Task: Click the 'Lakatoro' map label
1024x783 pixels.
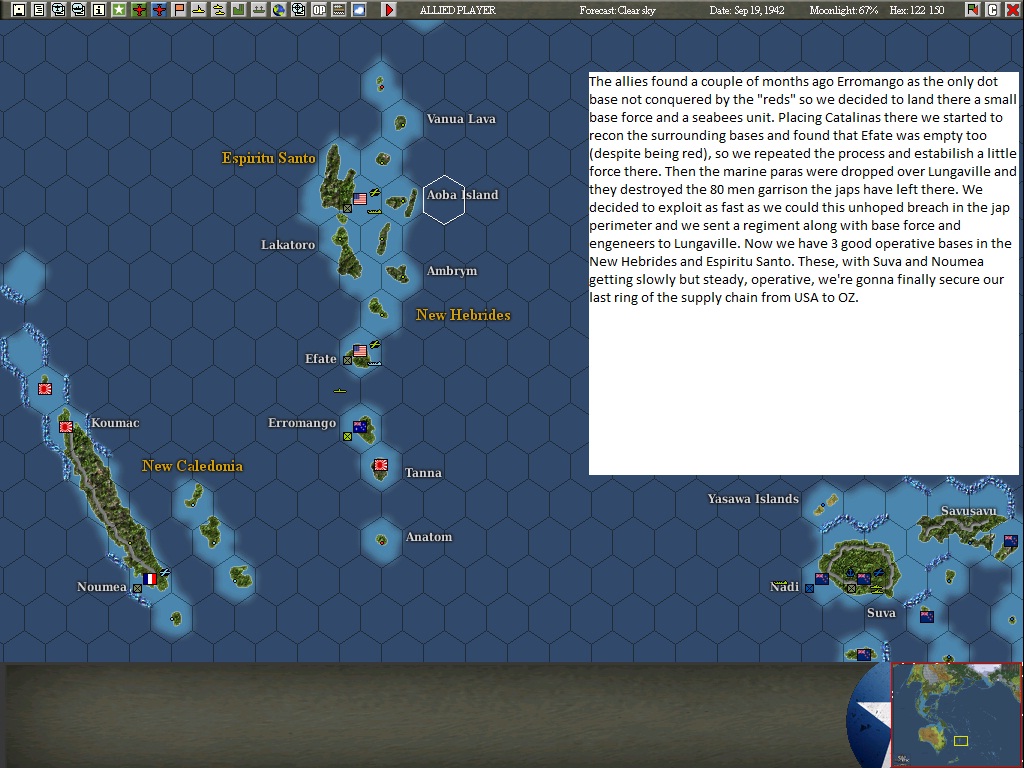Action: click(x=288, y=245)
